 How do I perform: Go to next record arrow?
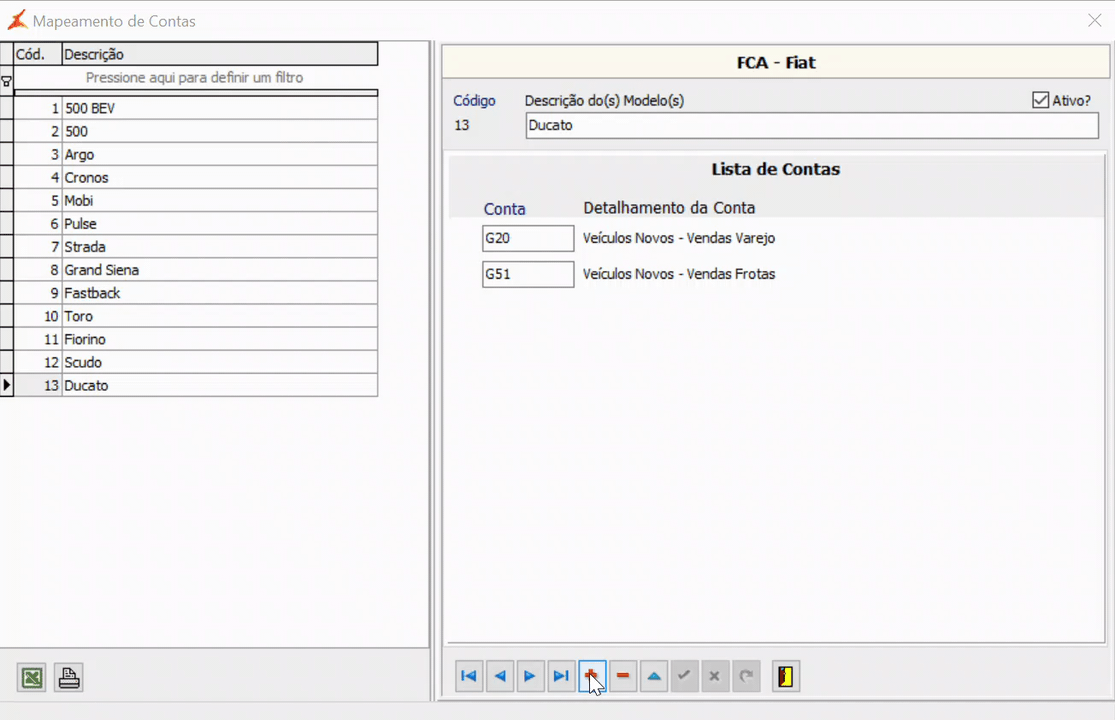(530, 676)
